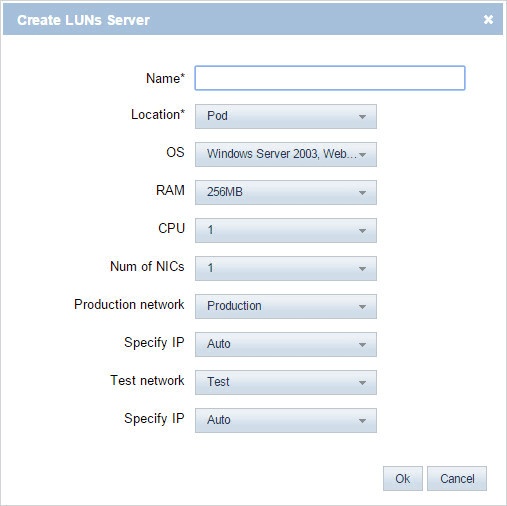Click the Create LUNs Server title bar
This screenshot has height=506, width=507.
point(253,20)
